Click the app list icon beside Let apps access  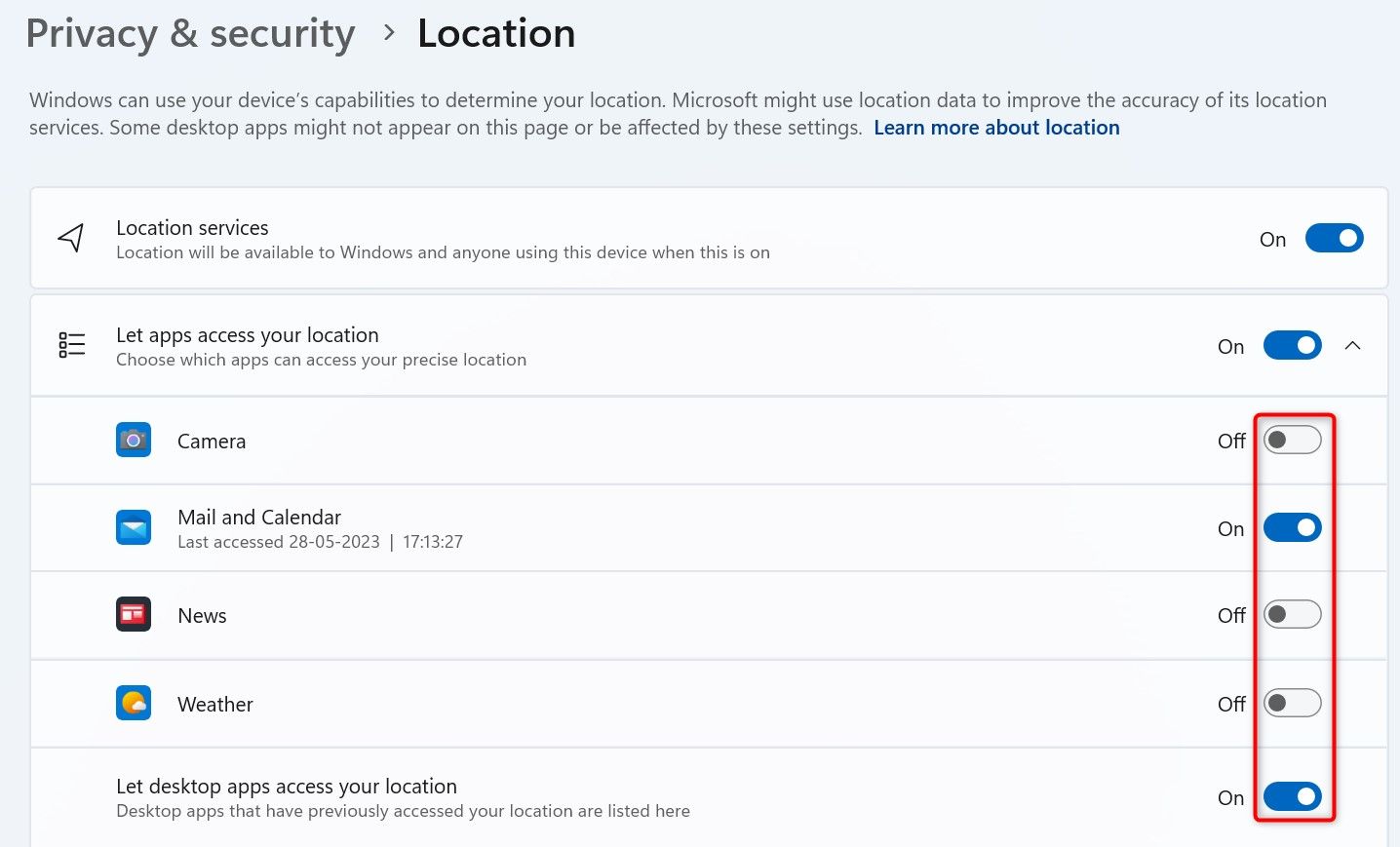tap(72, 345)
